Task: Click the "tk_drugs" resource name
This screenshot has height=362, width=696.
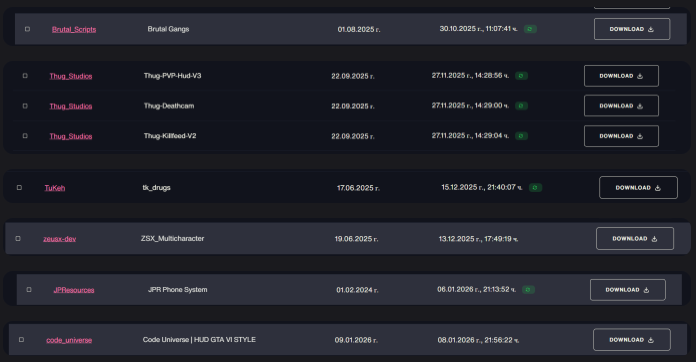Action: coord(156,188)
